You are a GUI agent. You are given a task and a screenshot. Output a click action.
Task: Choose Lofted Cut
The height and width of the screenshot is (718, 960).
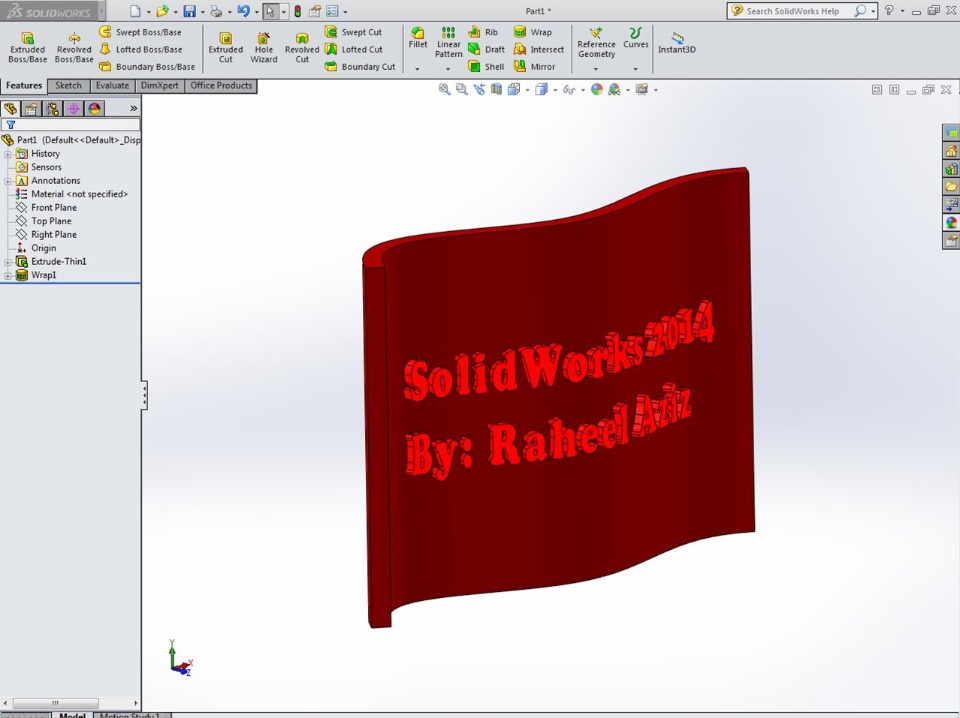pyautogui.click(x=354, y=49)
